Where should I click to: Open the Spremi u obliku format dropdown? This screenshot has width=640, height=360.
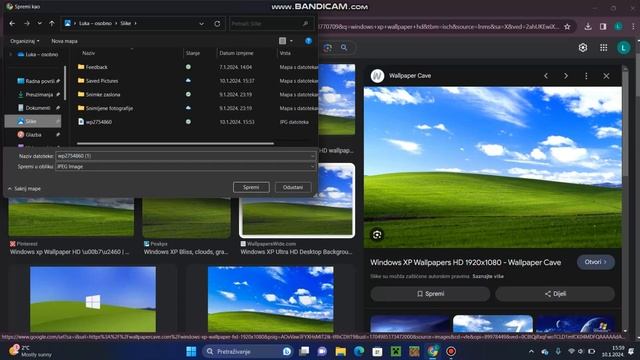[x=186, y=167]
